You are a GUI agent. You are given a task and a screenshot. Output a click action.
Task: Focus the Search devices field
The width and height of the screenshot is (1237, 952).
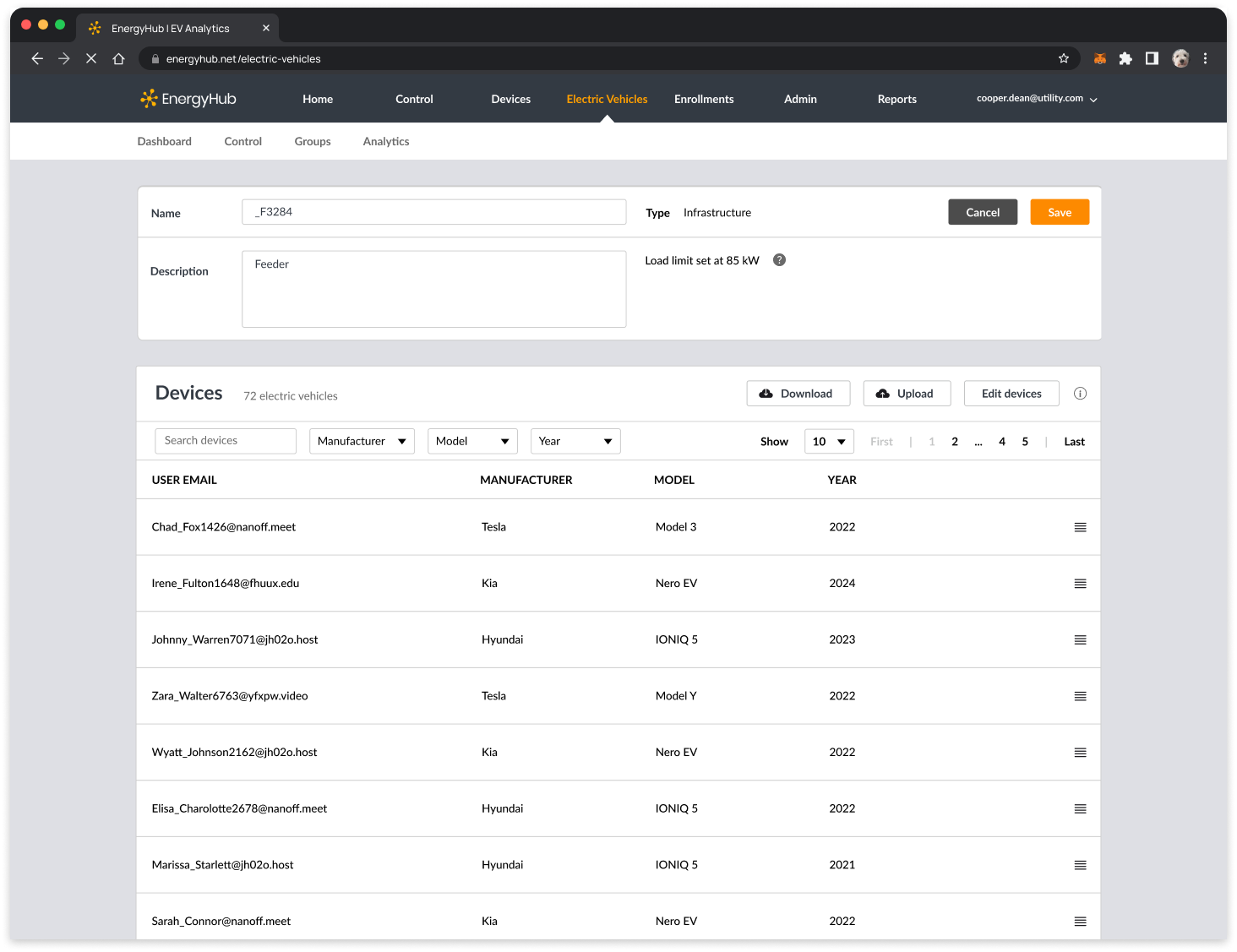pos(226,441)
